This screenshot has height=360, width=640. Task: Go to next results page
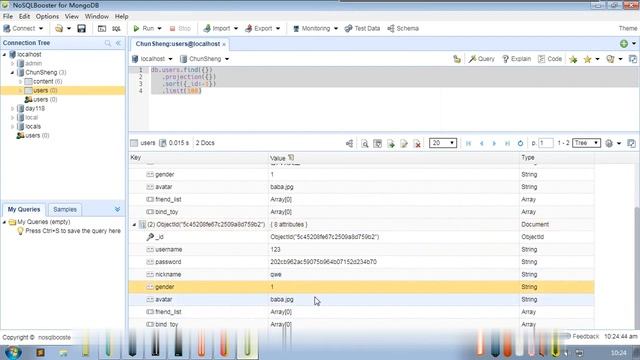pos(494,143)
